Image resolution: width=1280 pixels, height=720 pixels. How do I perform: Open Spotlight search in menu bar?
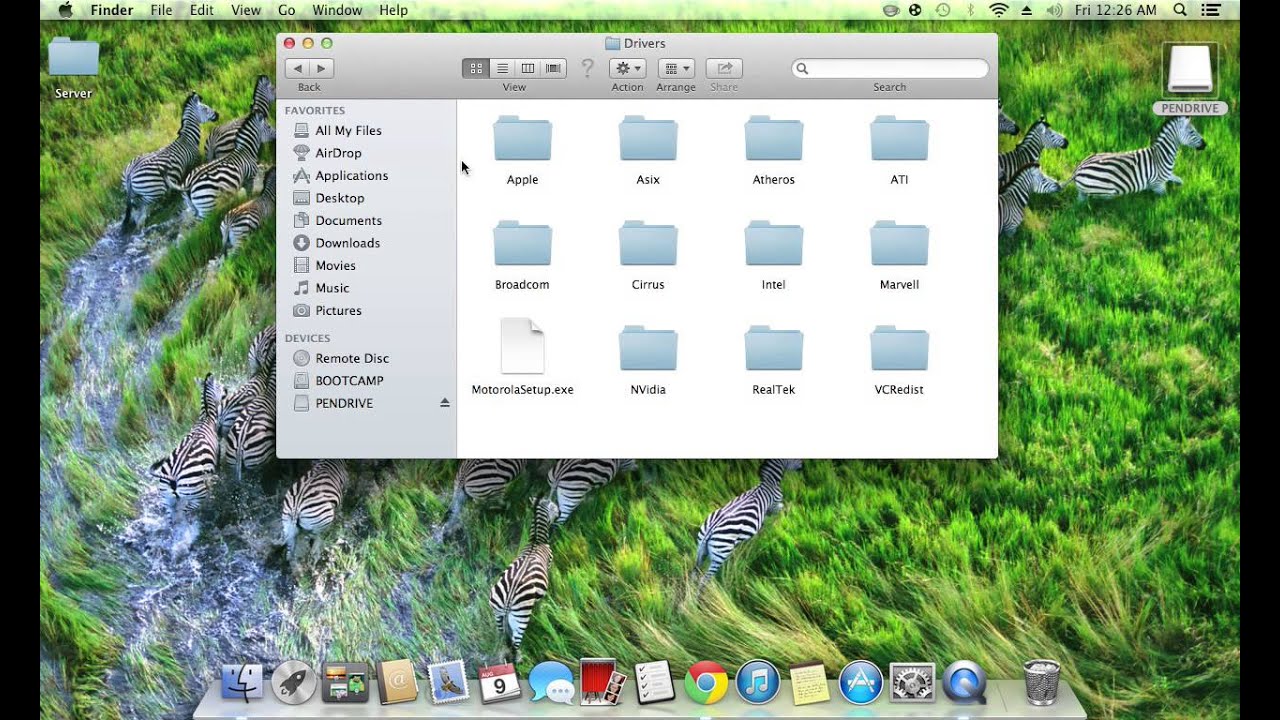(1180, 10)
